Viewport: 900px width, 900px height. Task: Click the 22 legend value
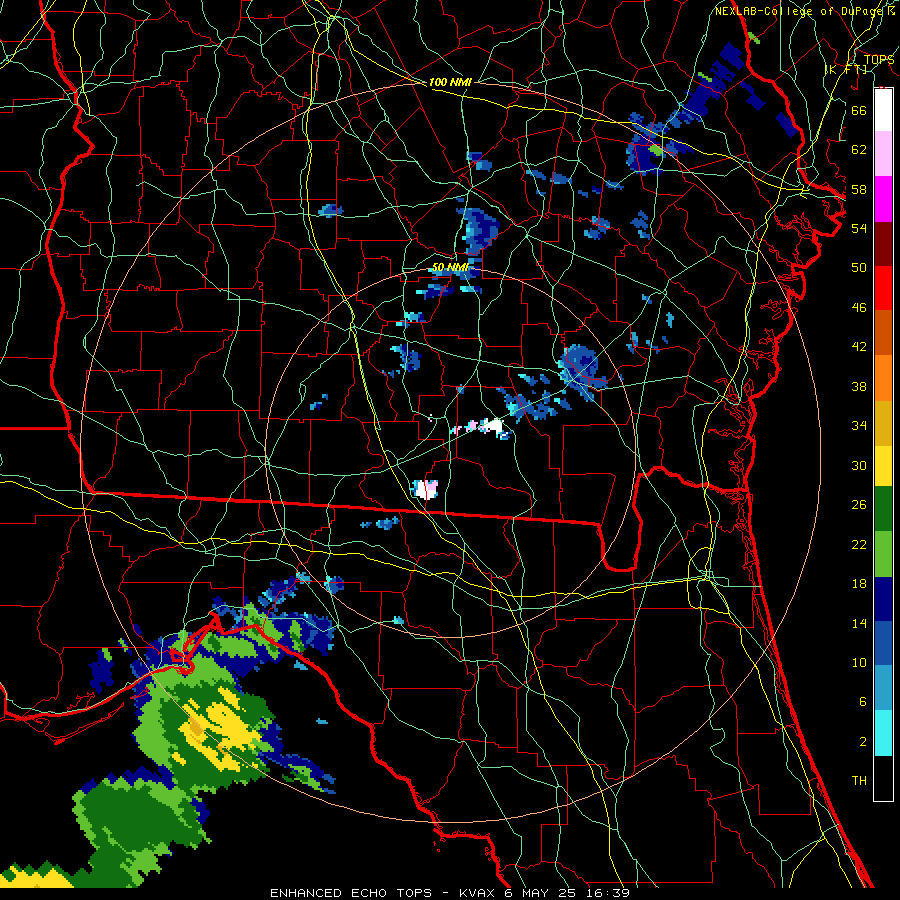click(x=859, y=544)
